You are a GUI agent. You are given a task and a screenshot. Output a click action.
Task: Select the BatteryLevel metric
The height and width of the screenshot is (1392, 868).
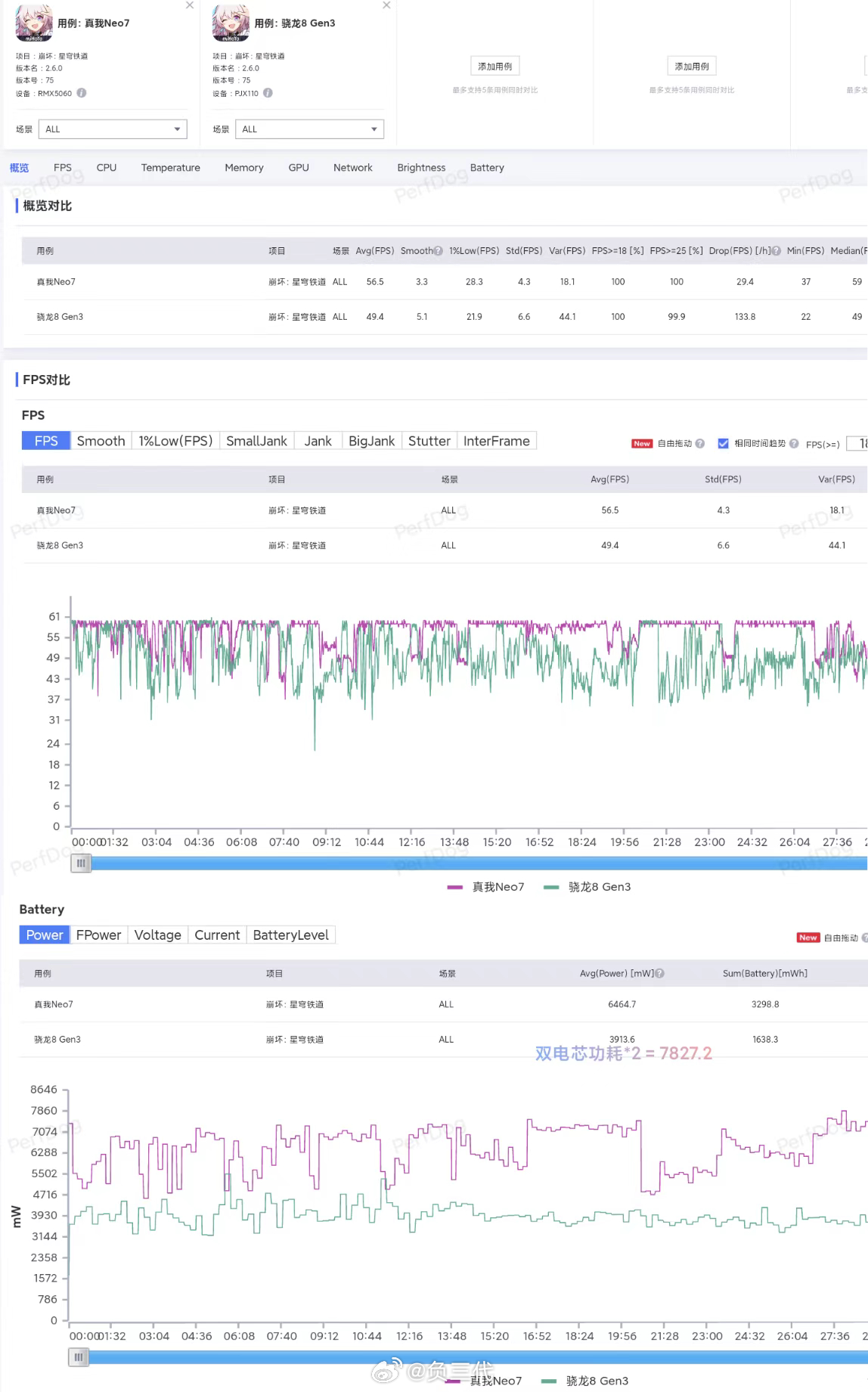290,935
